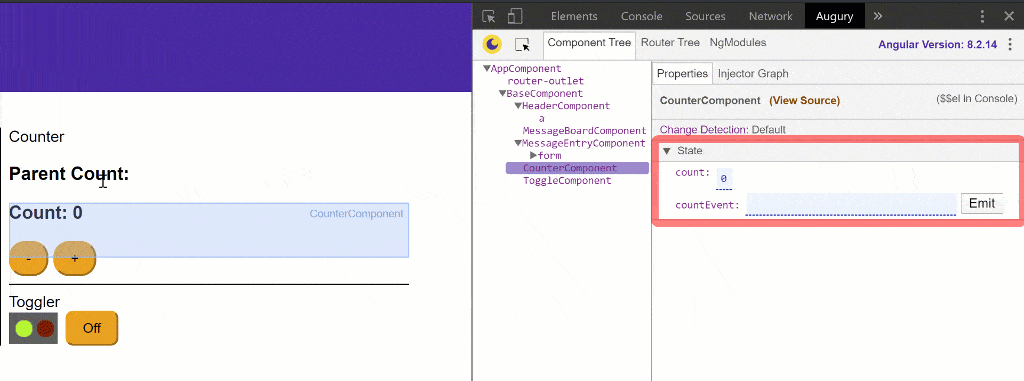1024x381 pixels.
Task: Click the Emit button for countEvent
Action: pos(982,203)
